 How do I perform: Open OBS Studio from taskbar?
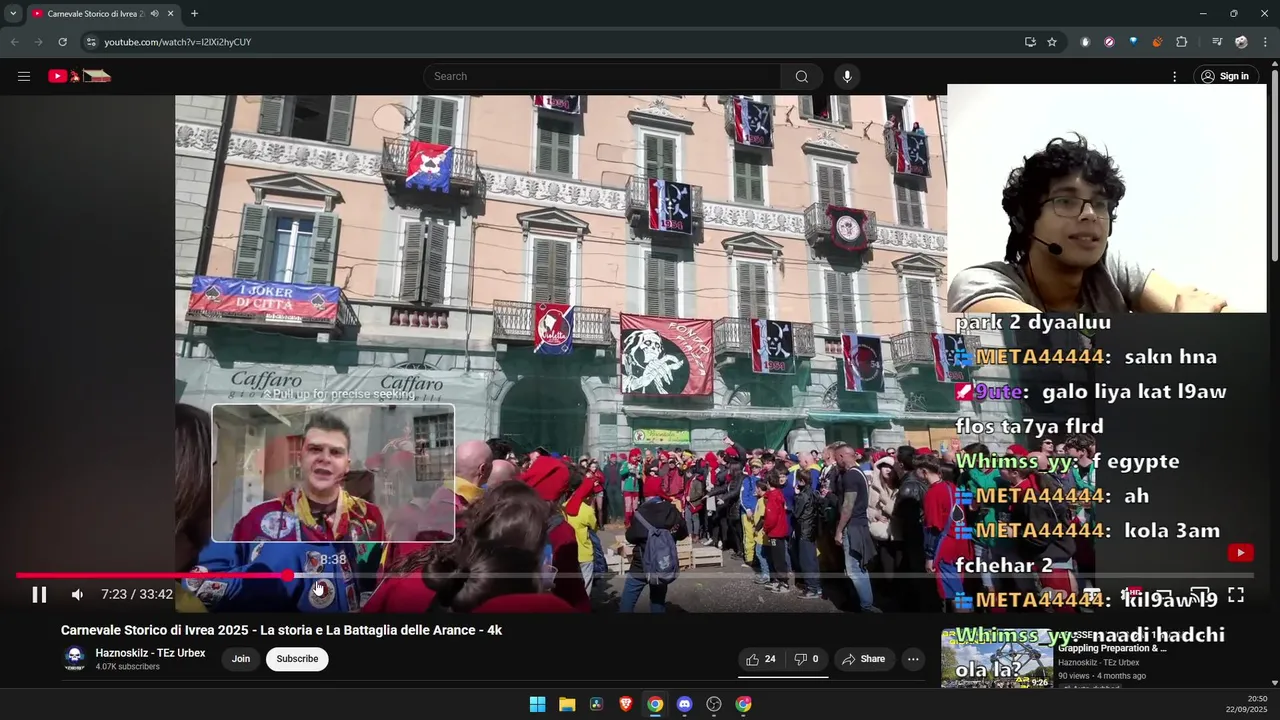714,704
